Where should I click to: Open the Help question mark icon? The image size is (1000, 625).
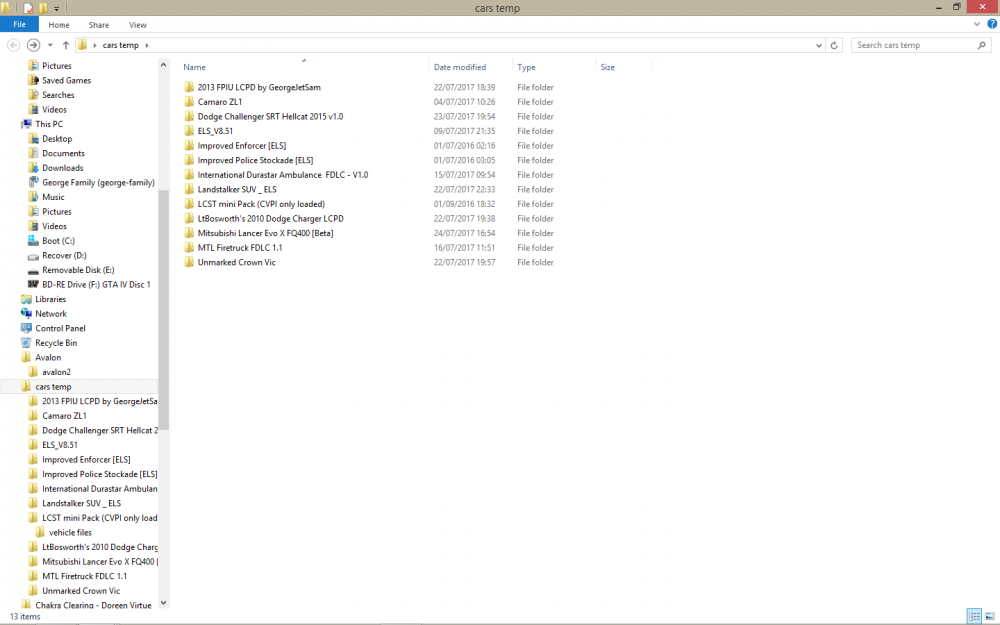[x=992, y=24]
